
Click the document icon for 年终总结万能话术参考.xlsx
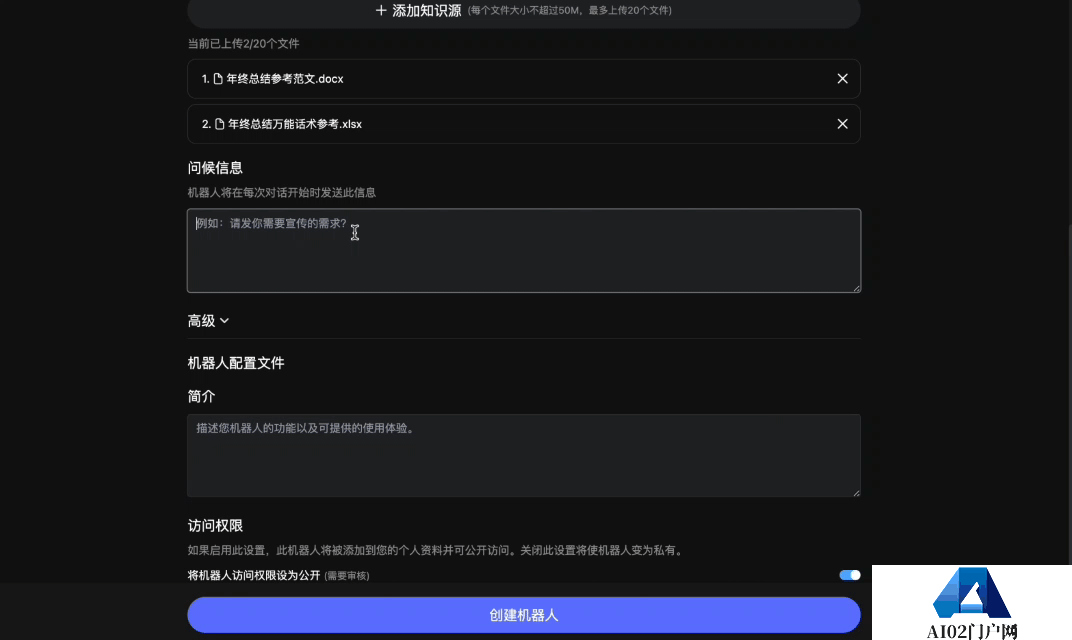[x=219, y=124]
